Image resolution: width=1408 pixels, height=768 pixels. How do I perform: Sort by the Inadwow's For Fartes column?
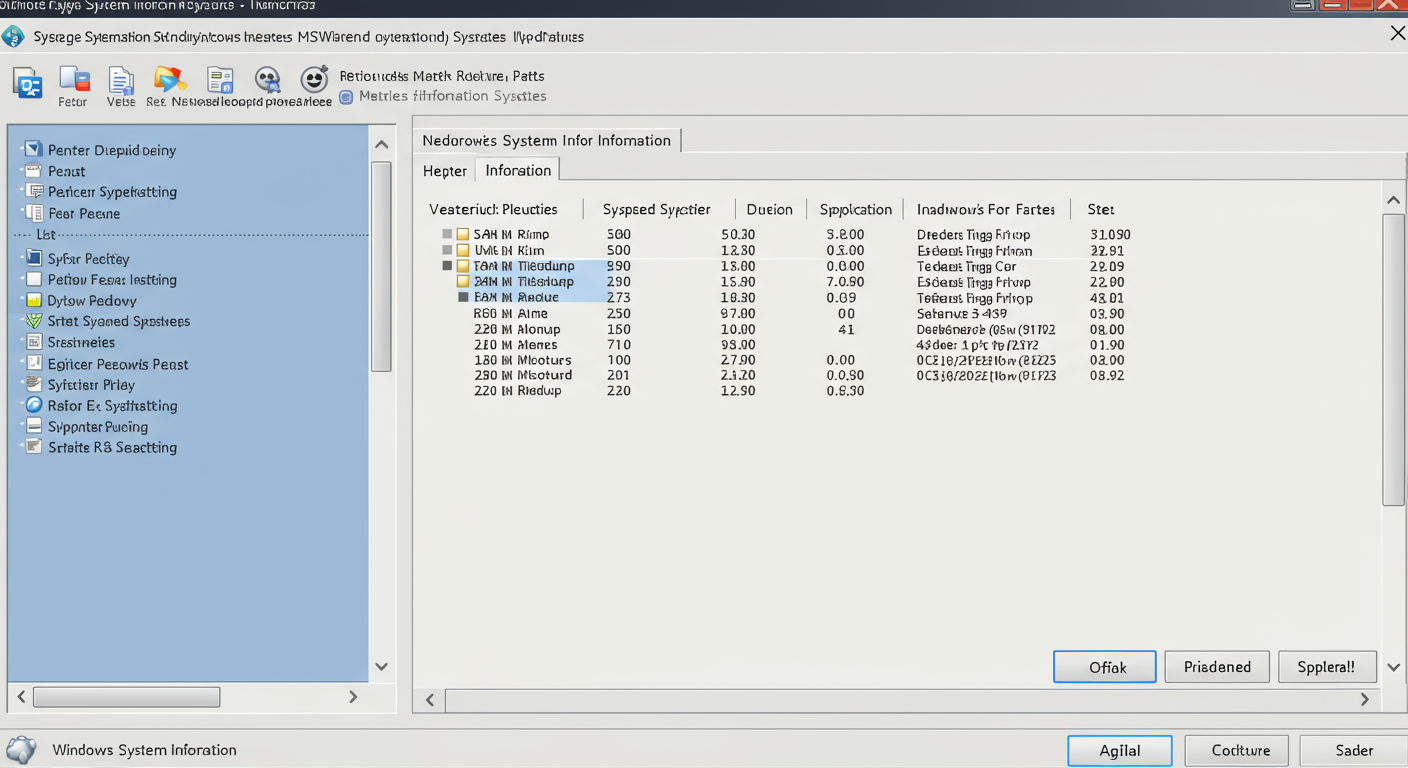(986, 209)
